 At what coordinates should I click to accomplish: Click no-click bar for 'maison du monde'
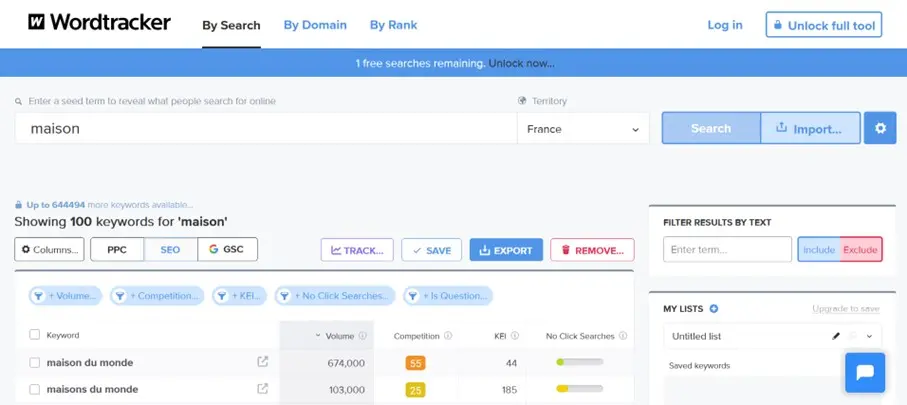tap(580, 362)
